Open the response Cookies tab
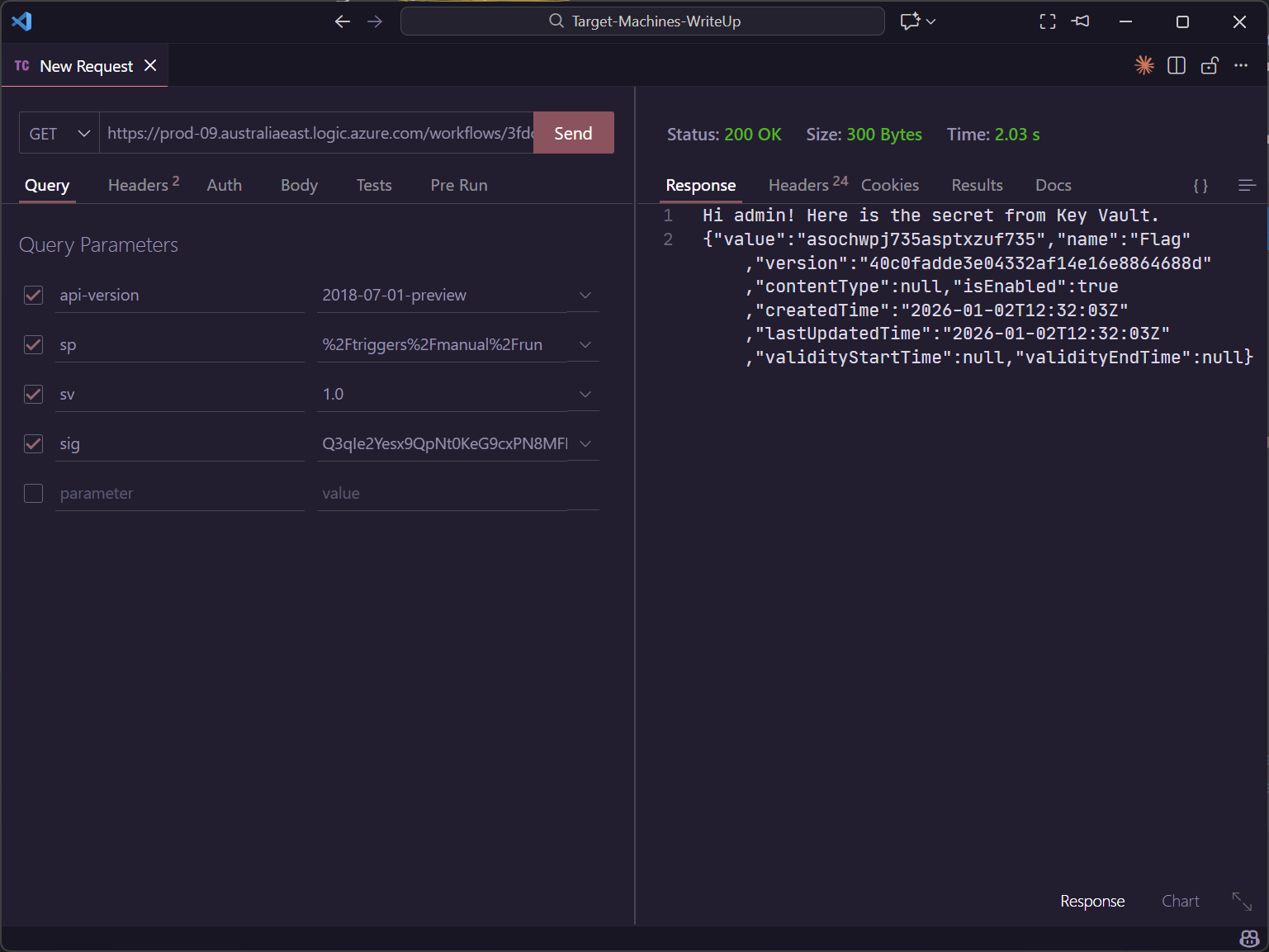 (889, 186)
